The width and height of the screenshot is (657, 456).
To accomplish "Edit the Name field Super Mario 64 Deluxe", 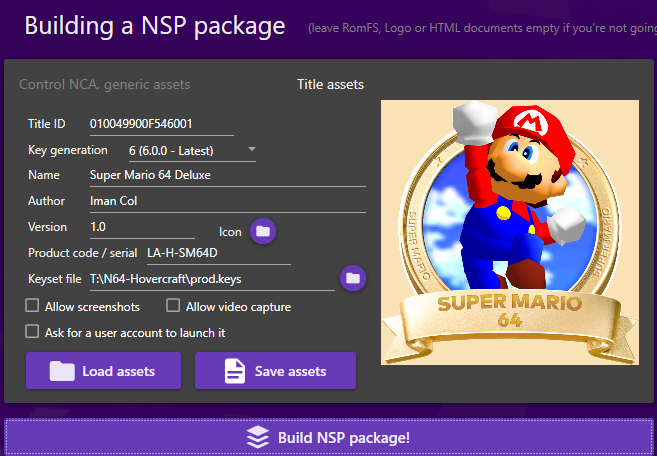I will click(228, 175).
